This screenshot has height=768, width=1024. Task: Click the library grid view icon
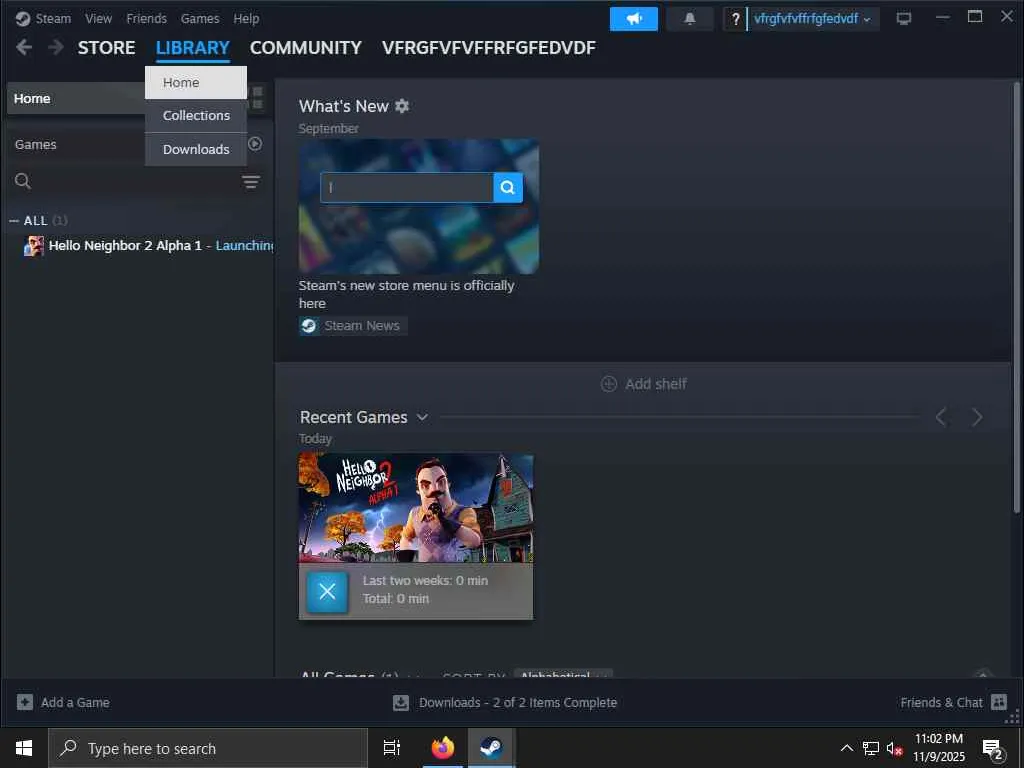[257, 98]
